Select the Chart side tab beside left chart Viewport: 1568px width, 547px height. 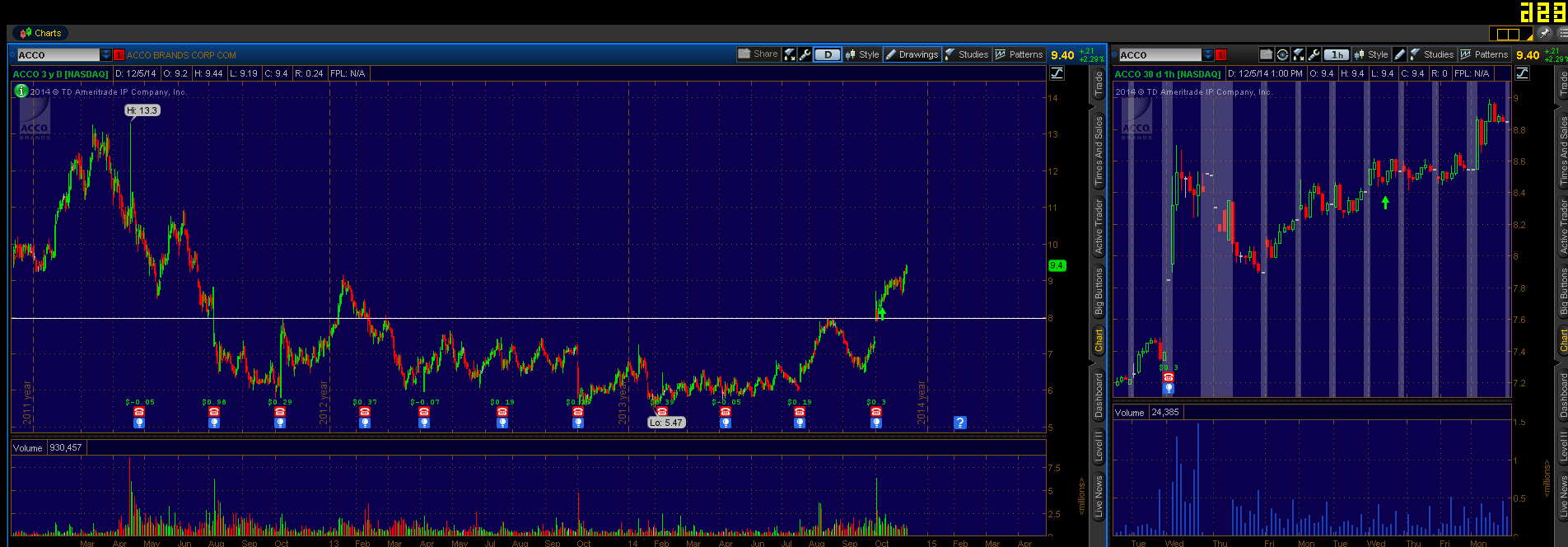(1099, 341)
